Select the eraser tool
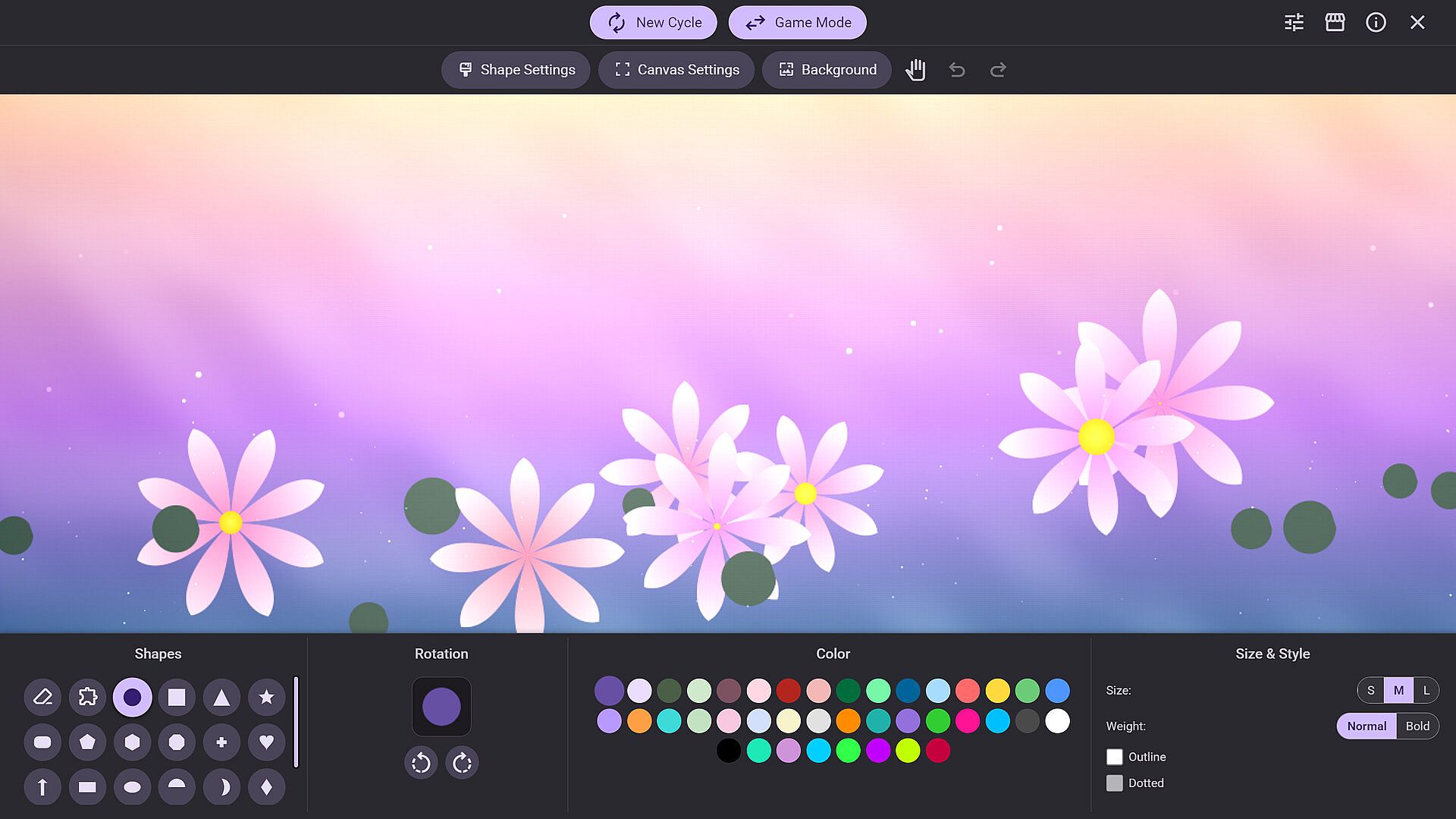The image size is (1456, 819). [x=42, y=697]
